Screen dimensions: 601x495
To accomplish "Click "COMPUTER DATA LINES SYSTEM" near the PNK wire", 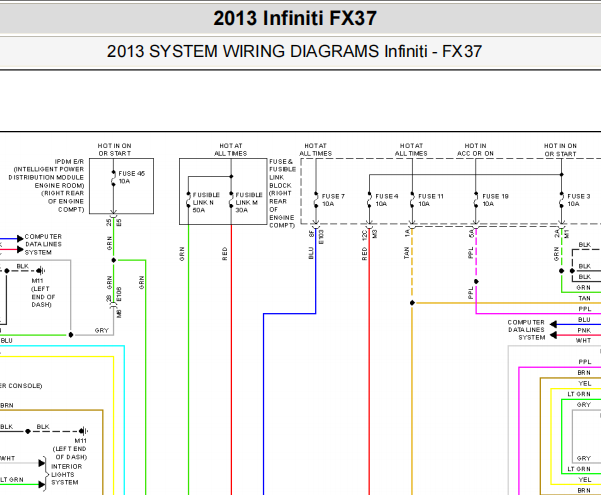I will tap(526, 330).
